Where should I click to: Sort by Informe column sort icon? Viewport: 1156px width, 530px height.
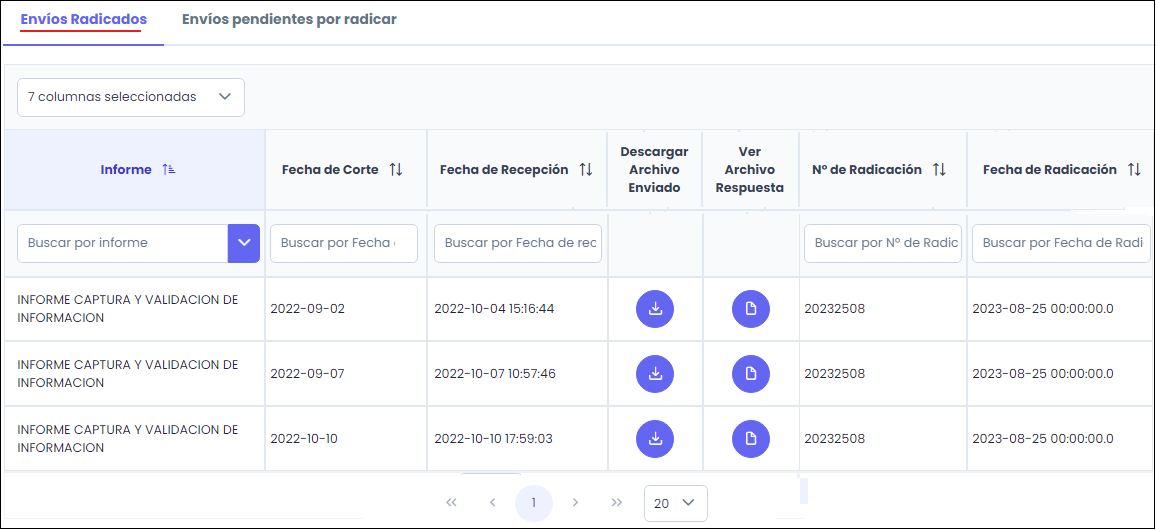[169, 170]
